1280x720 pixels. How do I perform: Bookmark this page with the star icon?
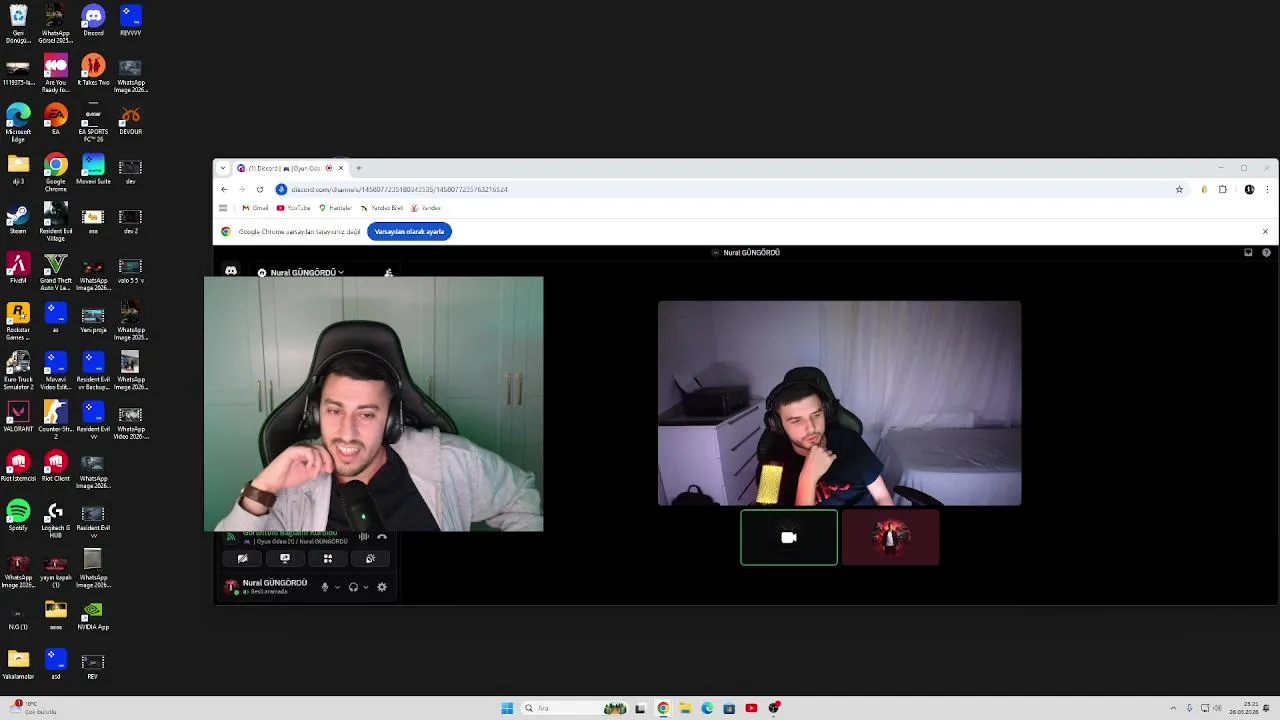click(x=1179, y=189)
